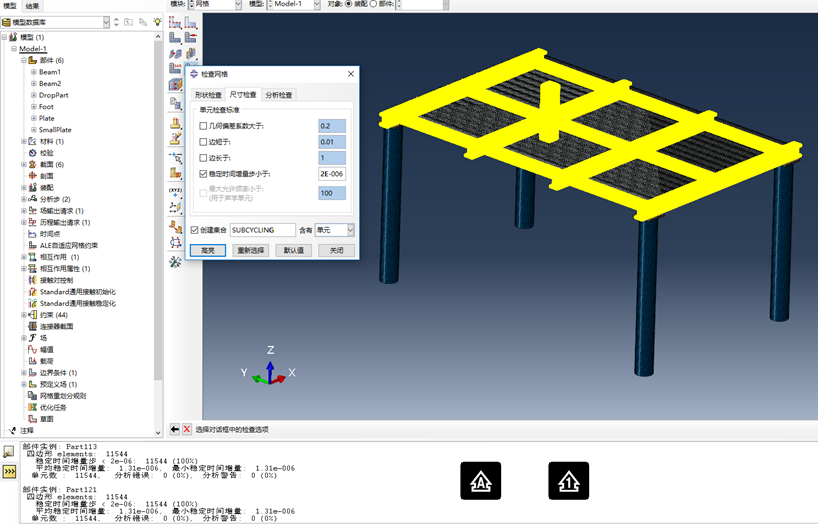
Task: Enable the 几何偏差系数大于 checkbox
Action: click(203, 126)
